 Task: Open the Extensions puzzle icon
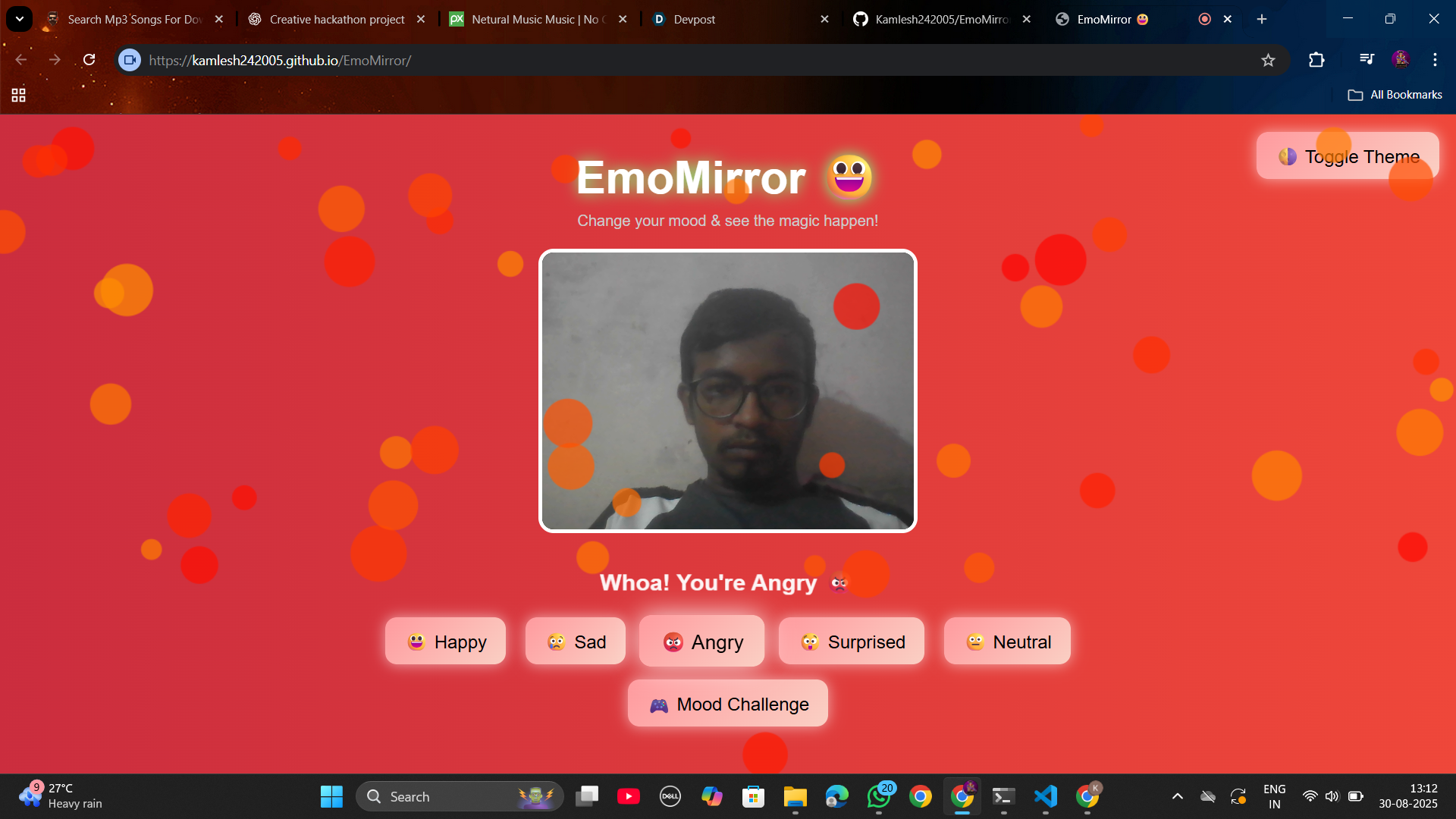click(x=1316, y=60)
